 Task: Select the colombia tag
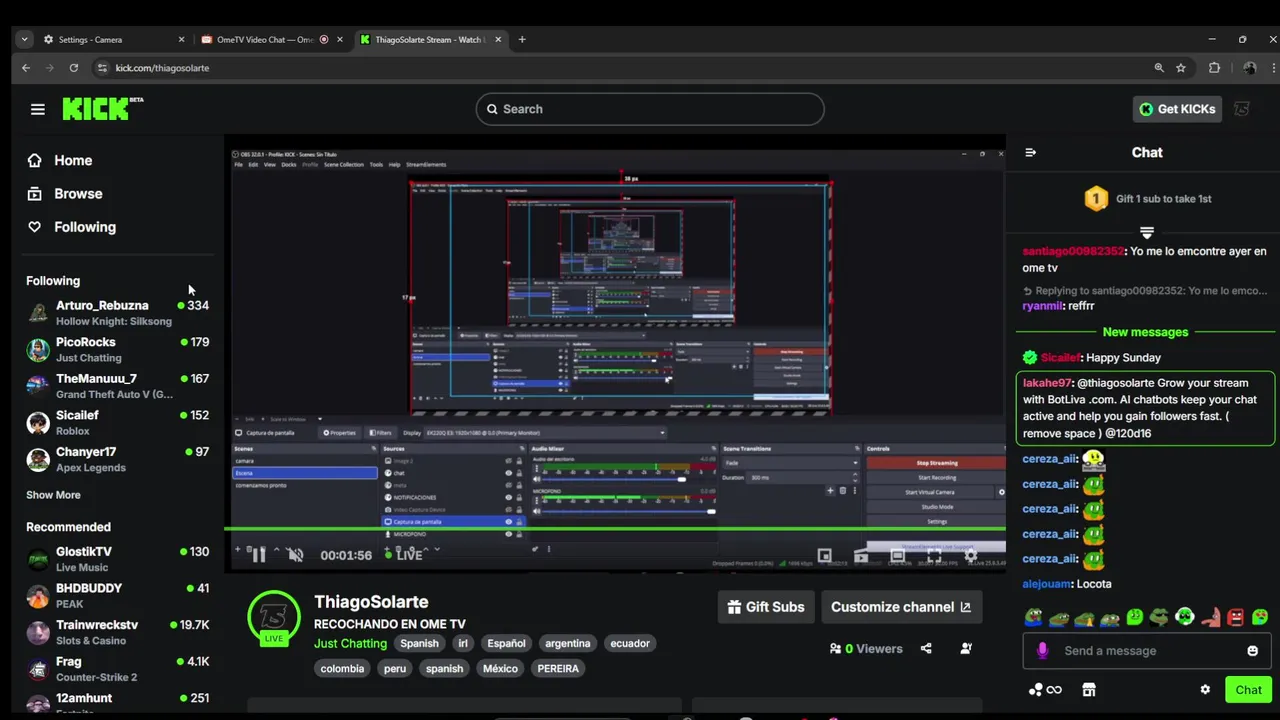342,668
